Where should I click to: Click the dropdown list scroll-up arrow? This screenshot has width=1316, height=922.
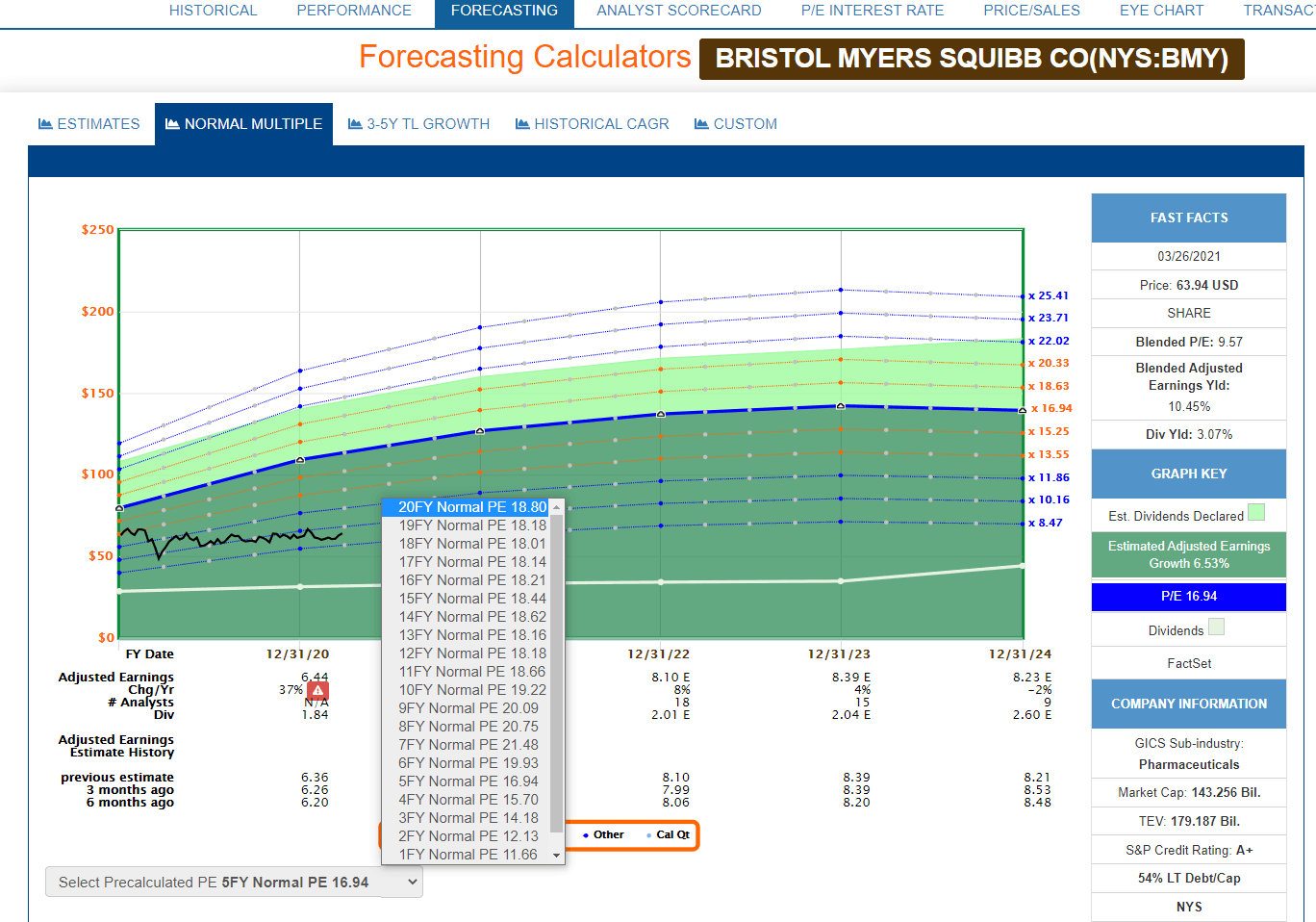pyautogui.click(x=556, y=506)
